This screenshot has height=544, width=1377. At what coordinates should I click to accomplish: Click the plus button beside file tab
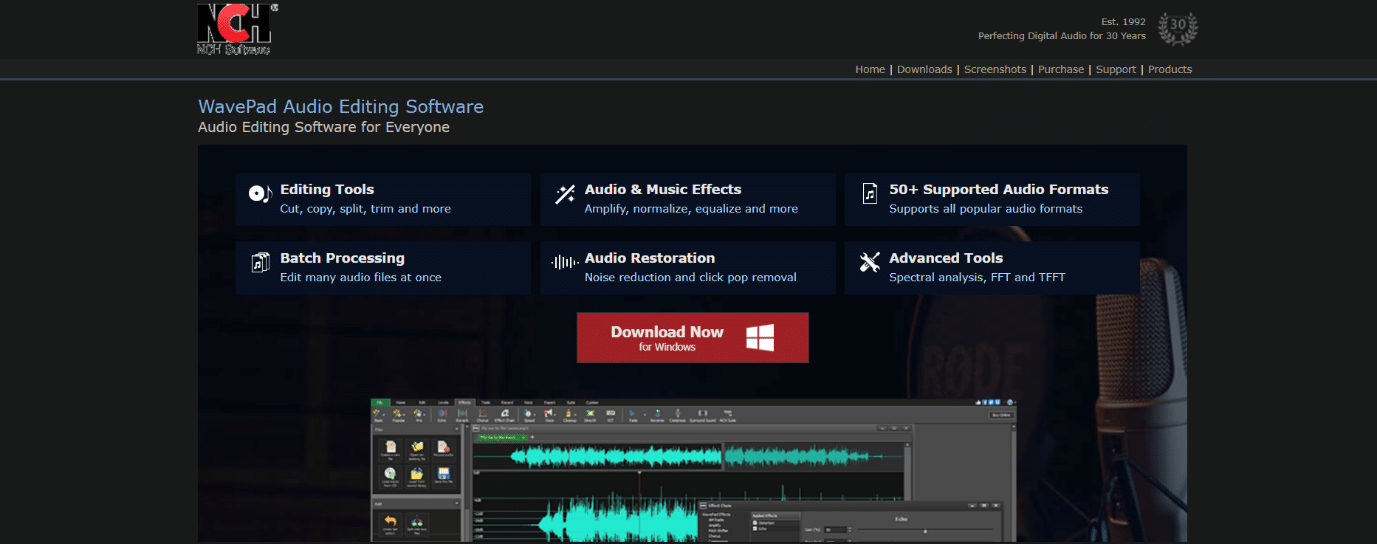tap(532, 437)
